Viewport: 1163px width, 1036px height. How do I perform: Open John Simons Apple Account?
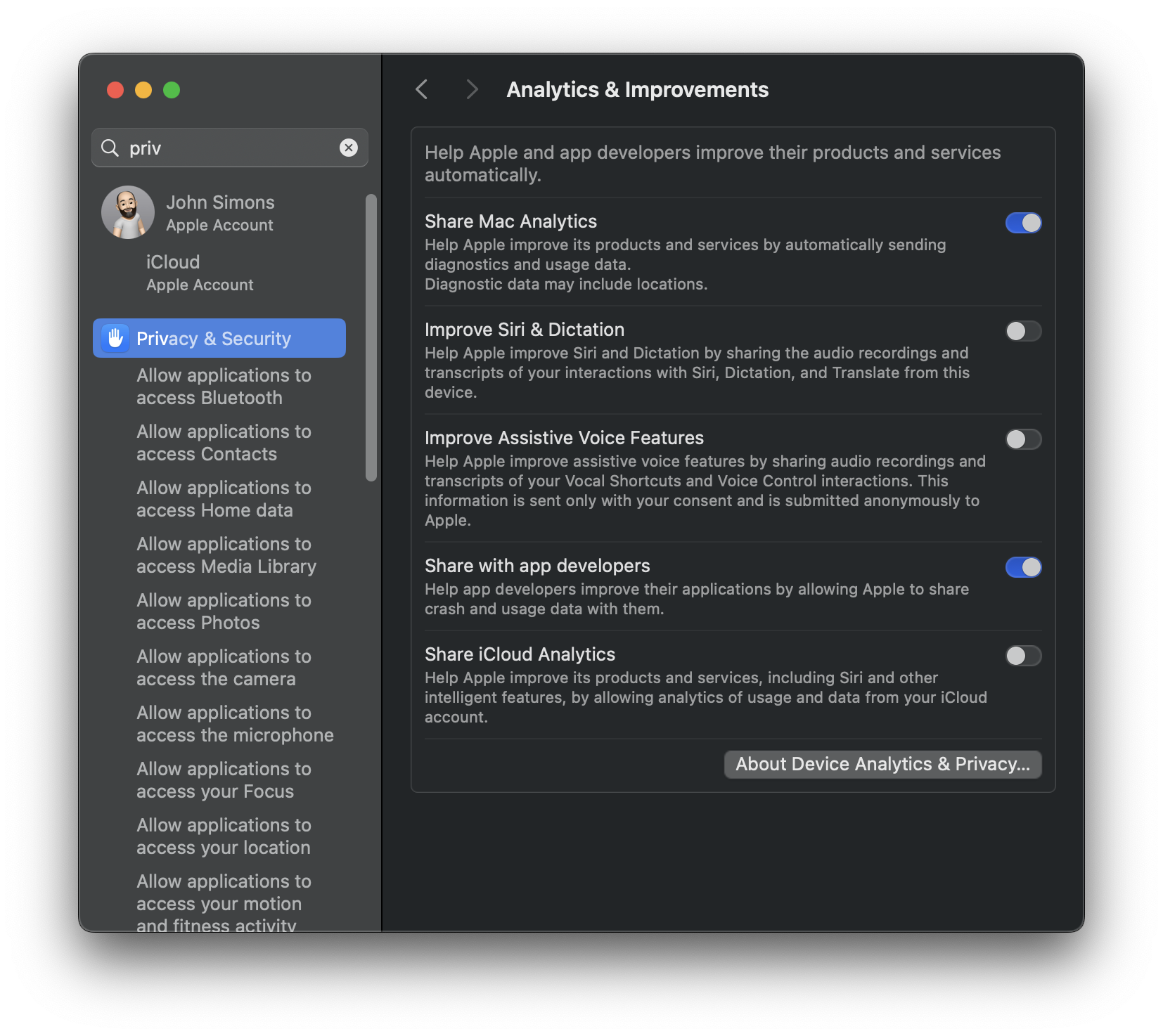click(x=219, y=213)
